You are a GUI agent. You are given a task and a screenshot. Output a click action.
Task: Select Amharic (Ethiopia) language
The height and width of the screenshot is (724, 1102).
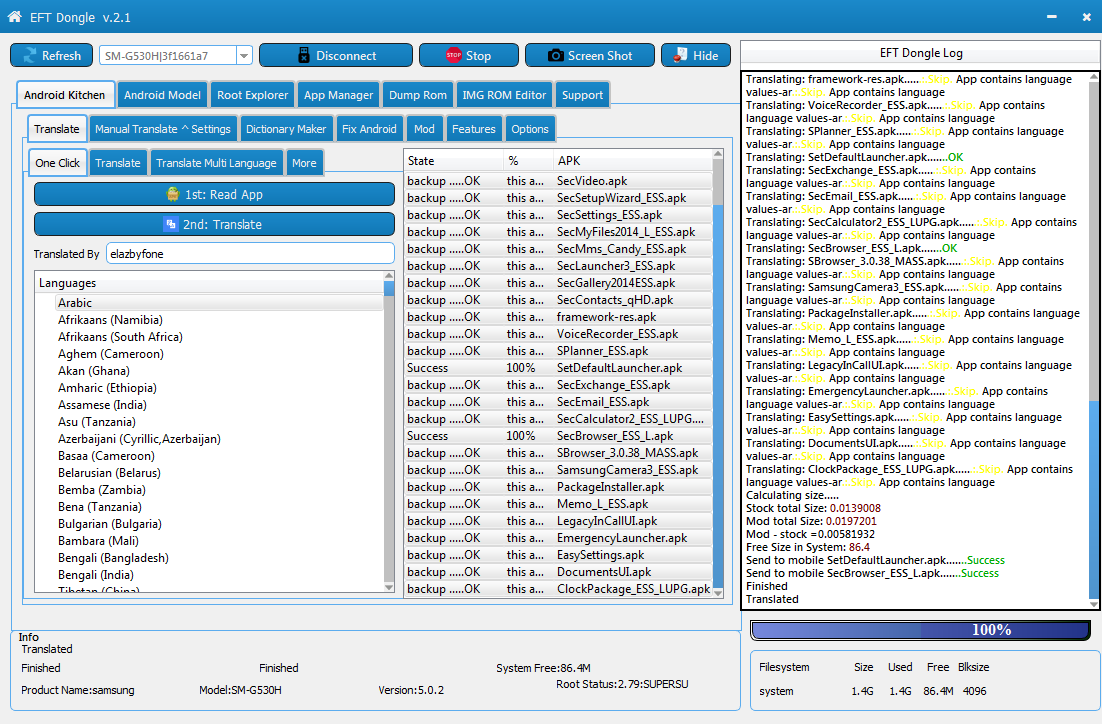[108, 388]
